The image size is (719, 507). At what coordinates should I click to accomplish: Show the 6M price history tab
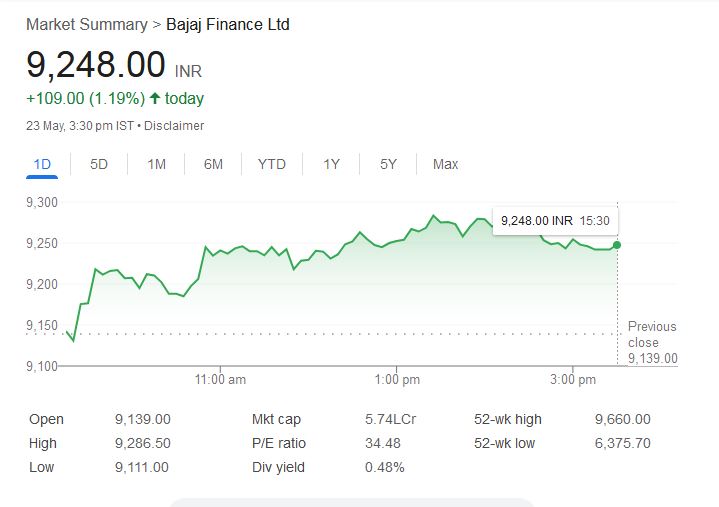click(x=213, y=164)
